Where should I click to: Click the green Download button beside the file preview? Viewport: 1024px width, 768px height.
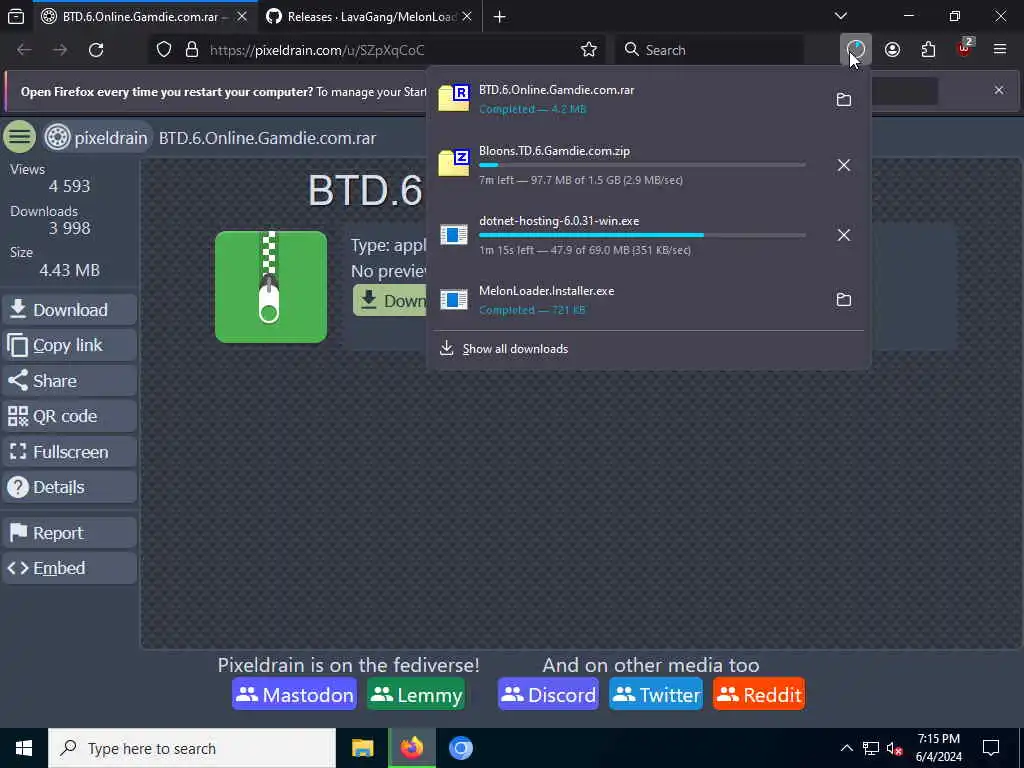point(391,300)
